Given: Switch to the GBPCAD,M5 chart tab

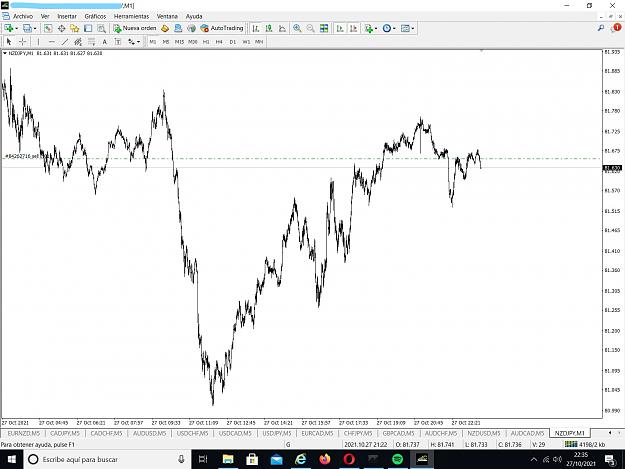Looking at the screenshot, I should pyautogui.click(x=399, y=433).
